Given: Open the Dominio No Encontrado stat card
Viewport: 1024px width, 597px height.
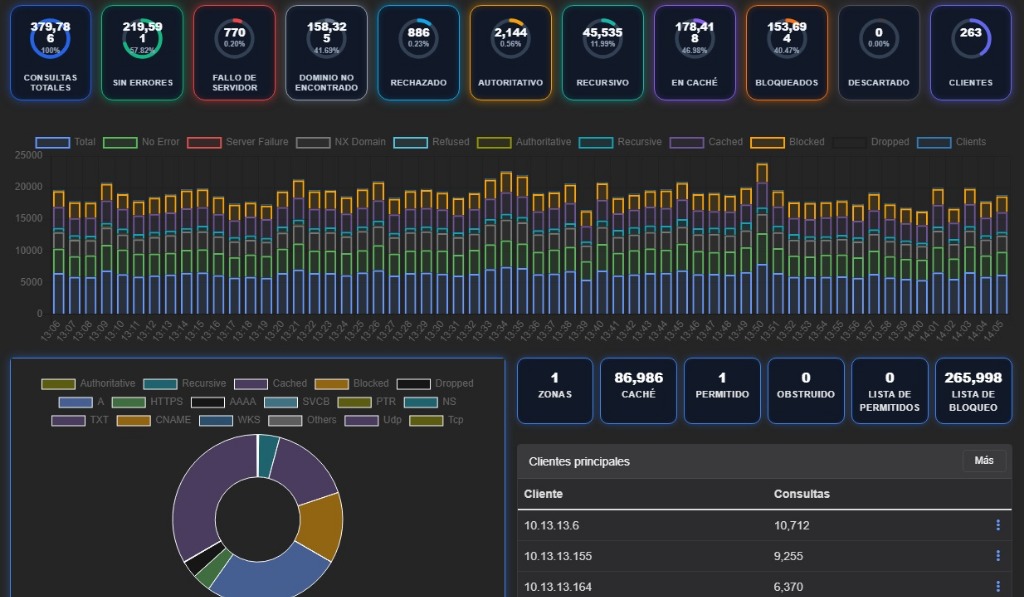Looking at the screenshot, I should click(327, 53).
